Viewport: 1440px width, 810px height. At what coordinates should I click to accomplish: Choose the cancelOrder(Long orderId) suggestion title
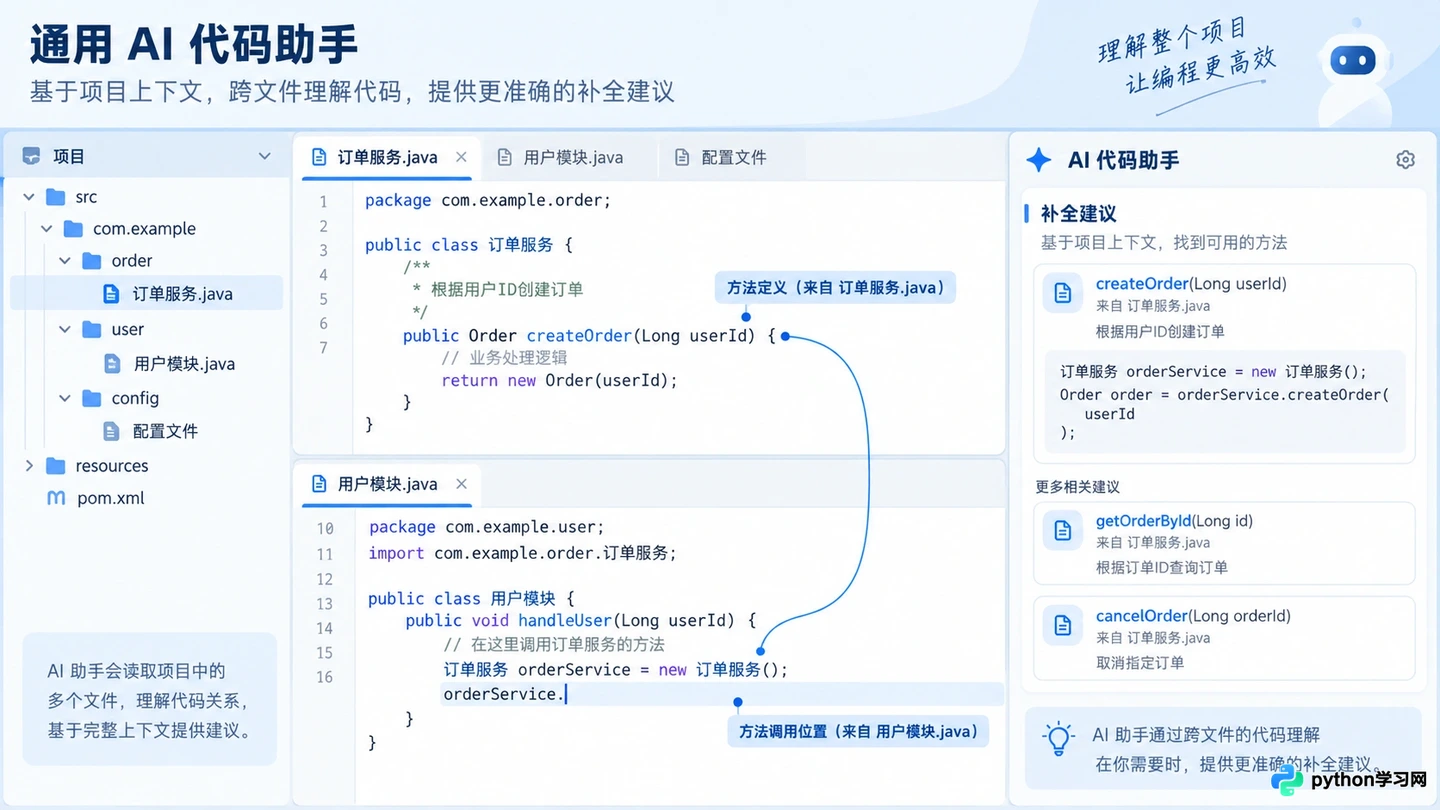point(1193,616)
